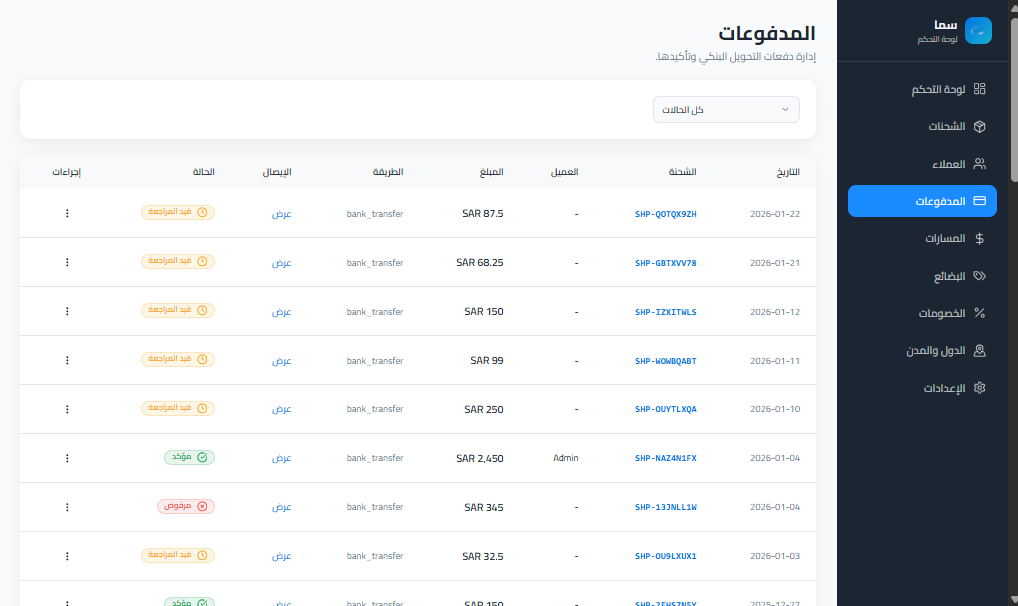
Task: Click the routes dollar sign icon
Action: click(x=979, y=239)
